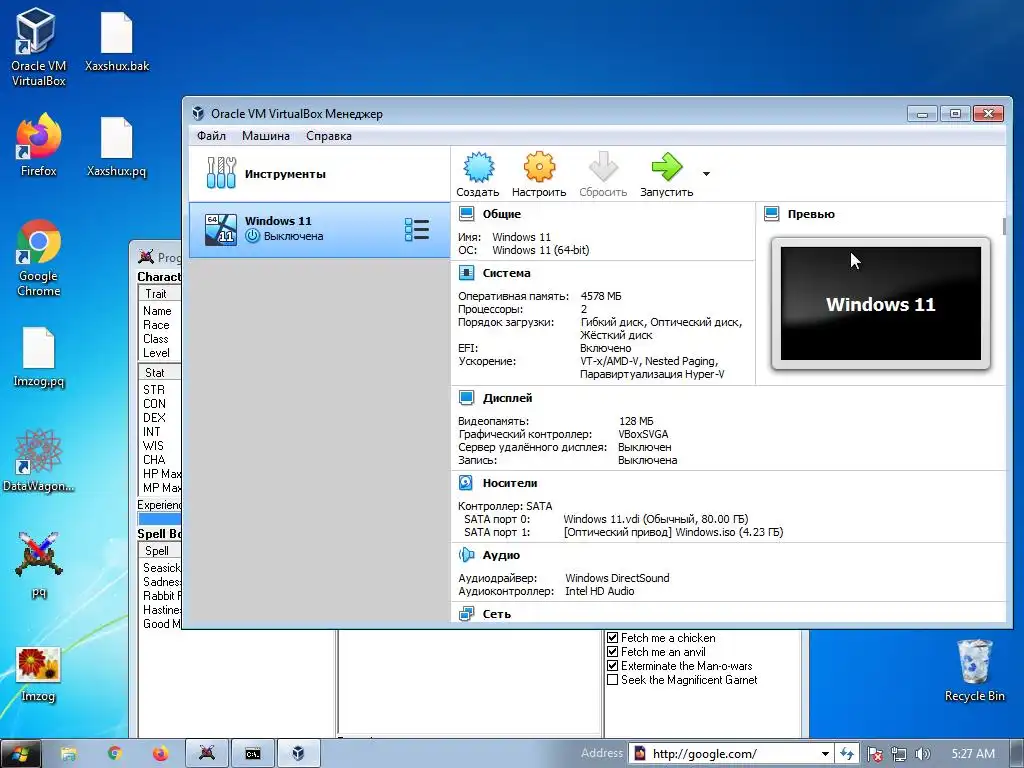Open the Дисплей settings heading link
The height and width of the screenshot is (768, 1024).
coord(507,398)
